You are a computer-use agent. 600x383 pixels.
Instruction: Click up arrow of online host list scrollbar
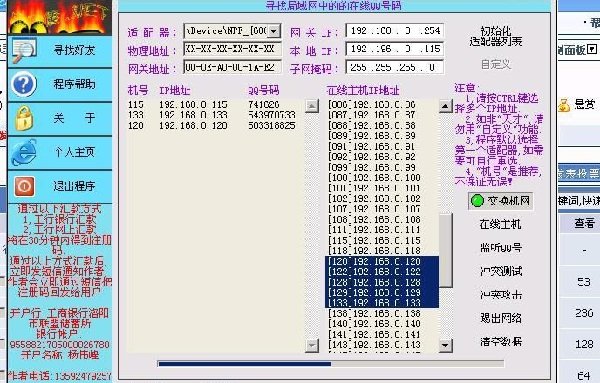[x=445, y=106]
